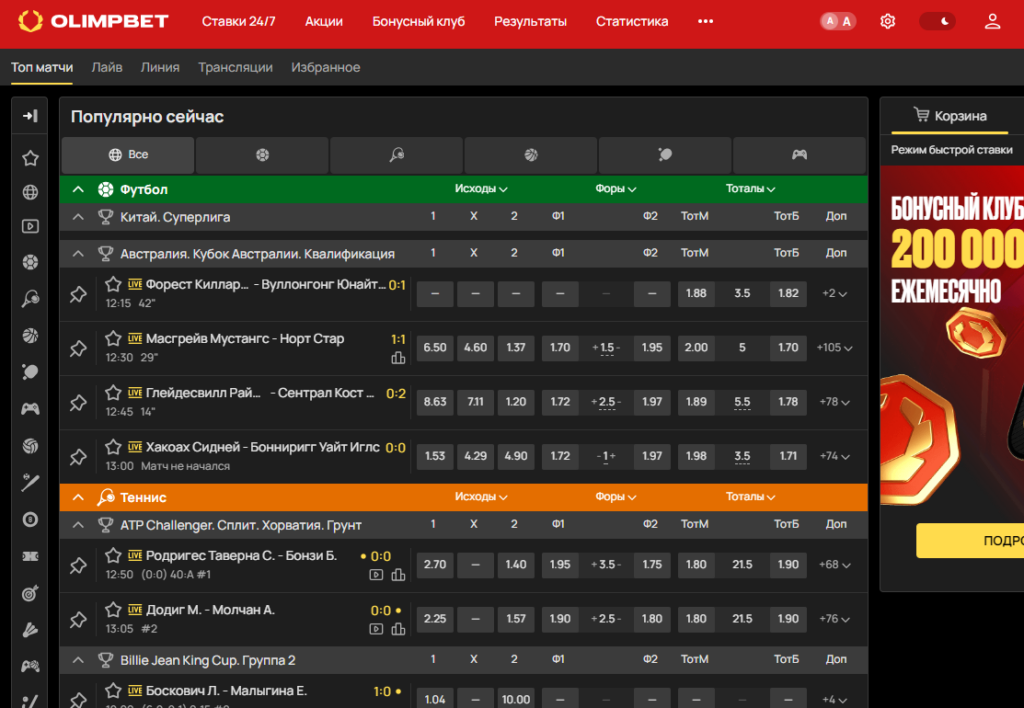Open more header menu items ellipsis
Image resolution: width=1024 pixels, height=708 pixels.
click(x=705, y=22)
